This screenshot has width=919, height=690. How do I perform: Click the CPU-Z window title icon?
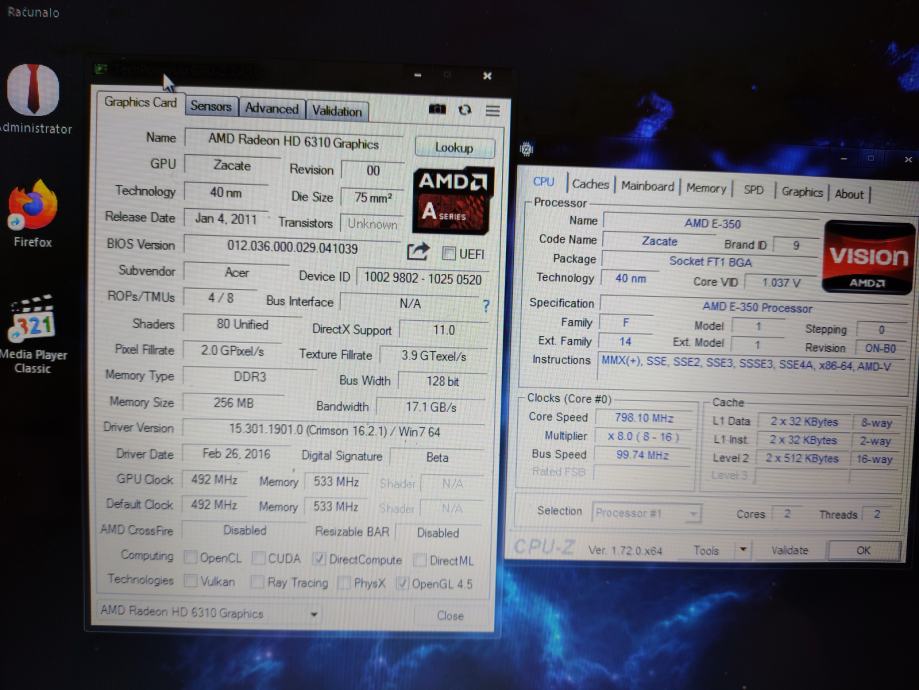tap(526, 149)
